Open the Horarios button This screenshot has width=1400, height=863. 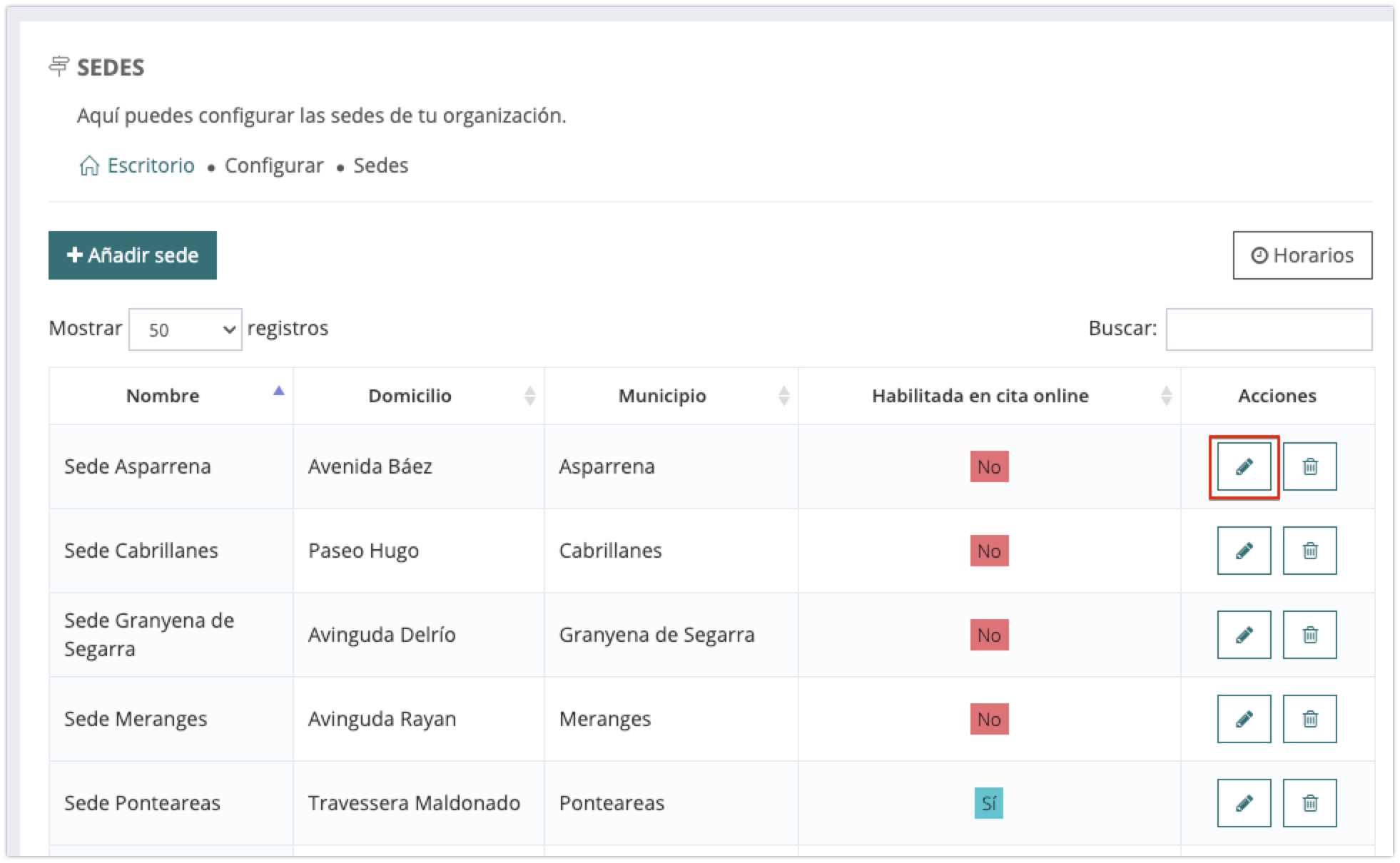1302,255
